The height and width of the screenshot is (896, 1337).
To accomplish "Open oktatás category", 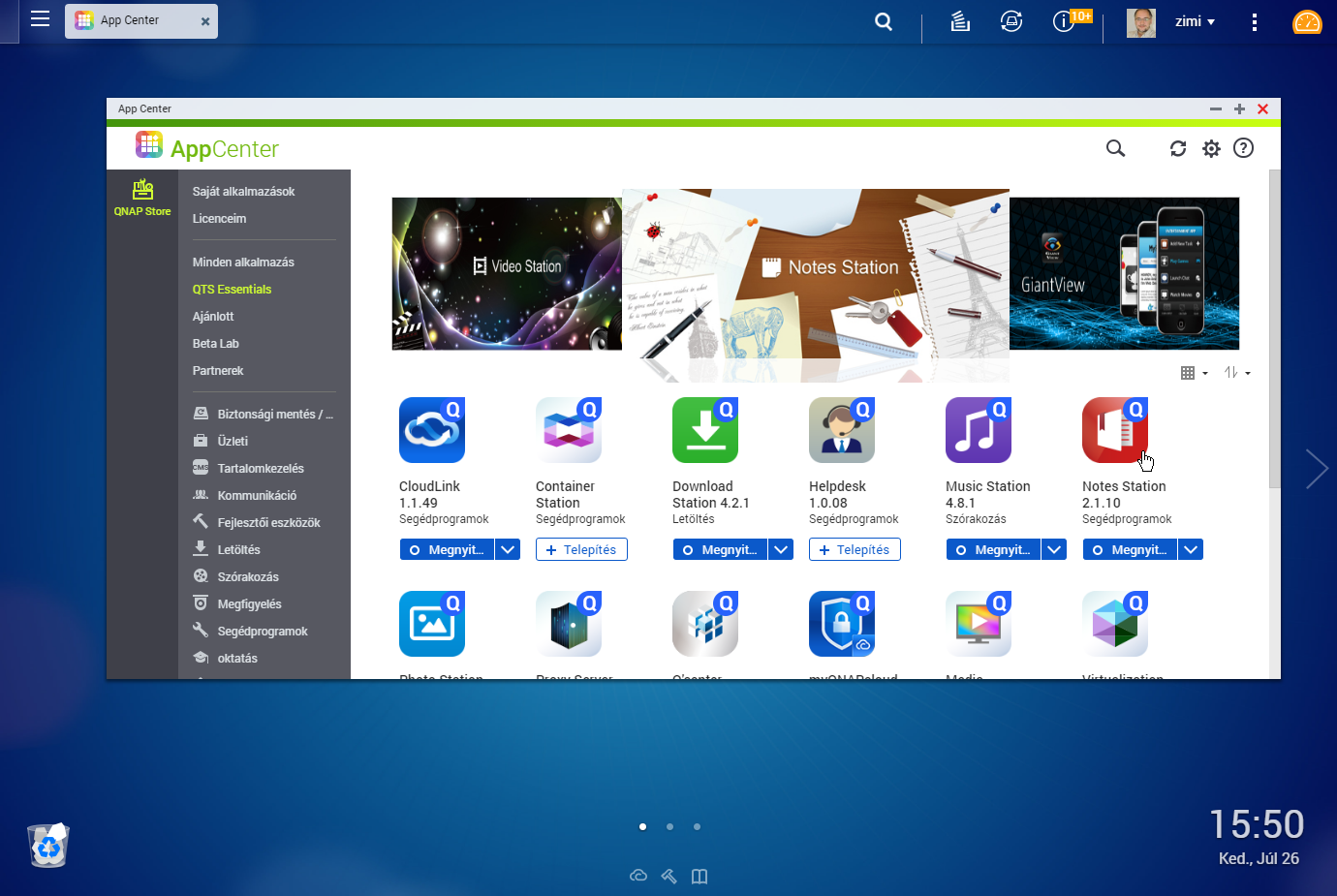I will click(225, 659).
